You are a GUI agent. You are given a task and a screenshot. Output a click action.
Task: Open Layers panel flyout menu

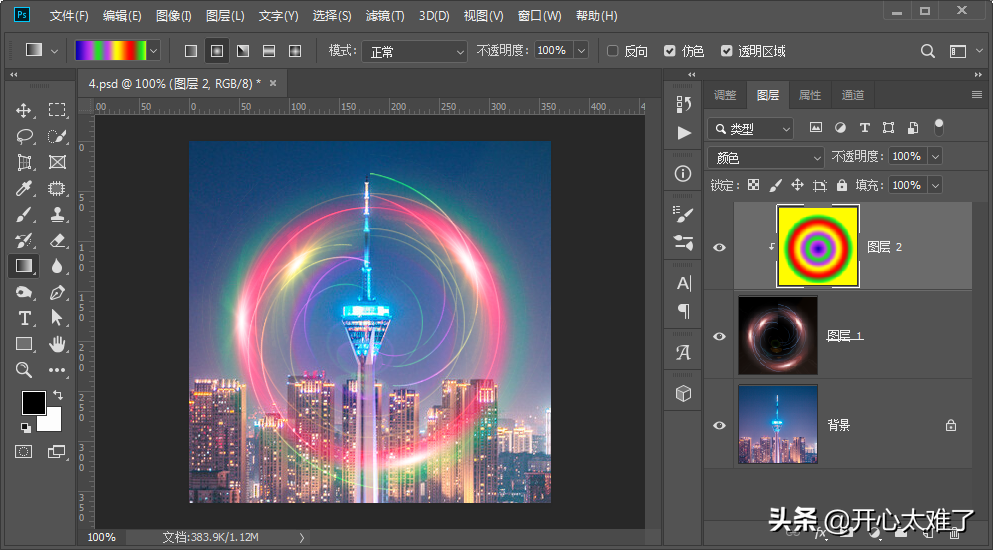[977, 95]
